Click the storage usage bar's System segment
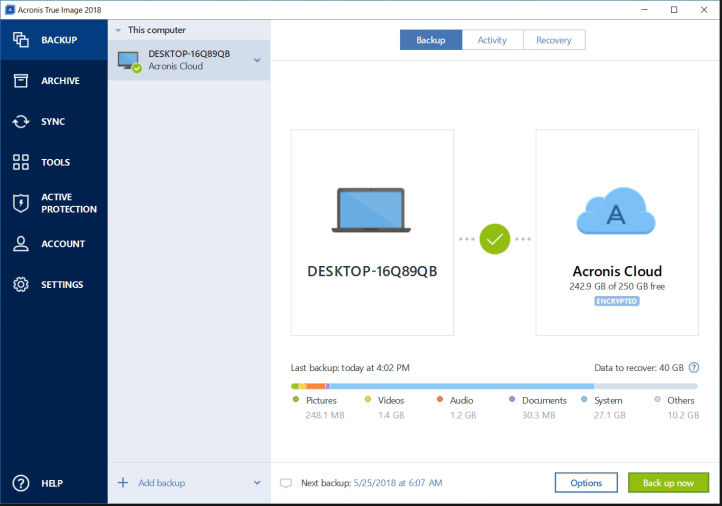 [x=462, y=386]
